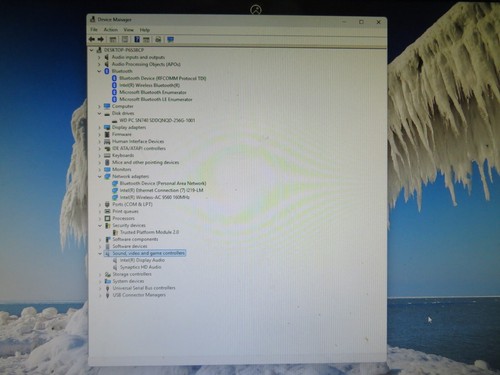The image size is (500, 375).
Task: Click the Computer category monitor icon
Action: pyautogui.click(x=107, y=106)
